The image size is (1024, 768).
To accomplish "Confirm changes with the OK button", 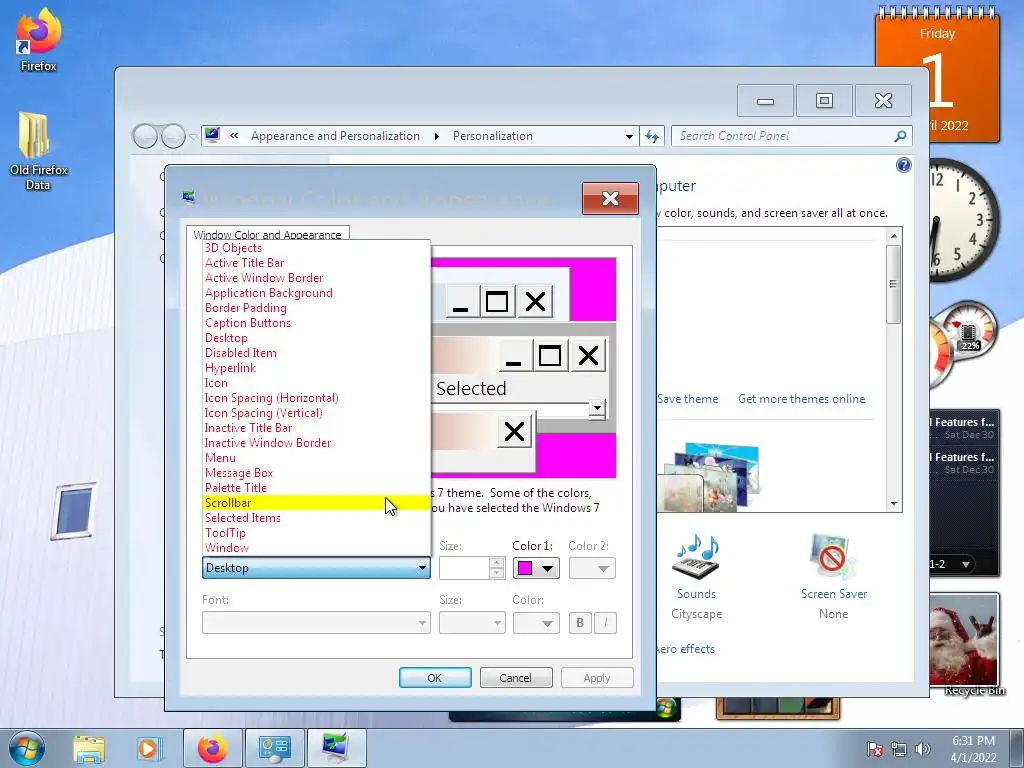I will (x=435, y=678).
